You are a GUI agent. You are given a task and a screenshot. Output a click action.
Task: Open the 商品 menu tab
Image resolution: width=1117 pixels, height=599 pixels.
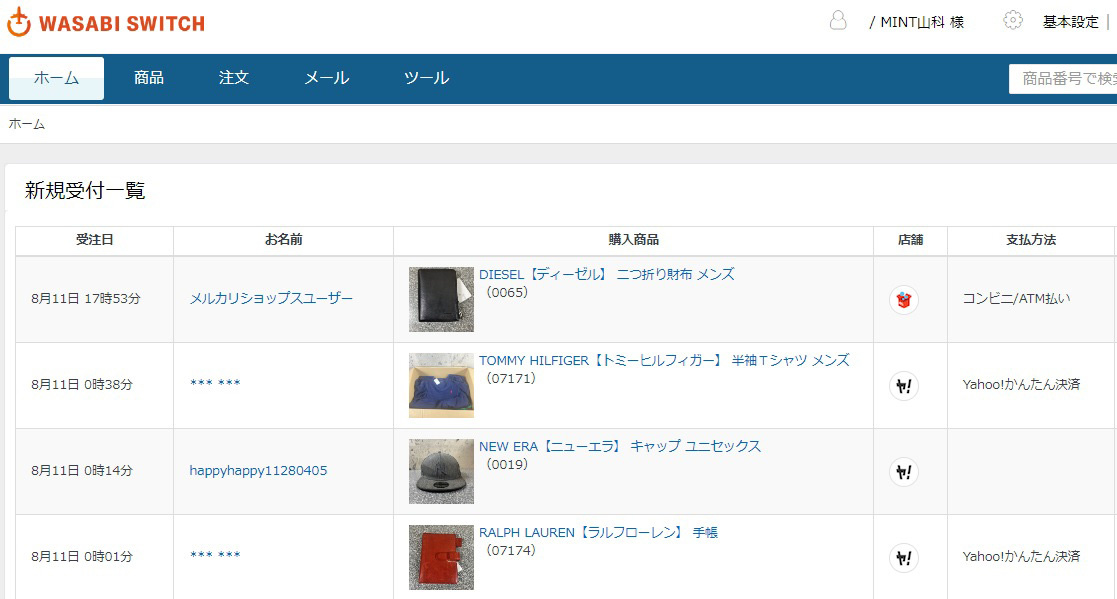(x=149, y=78)
